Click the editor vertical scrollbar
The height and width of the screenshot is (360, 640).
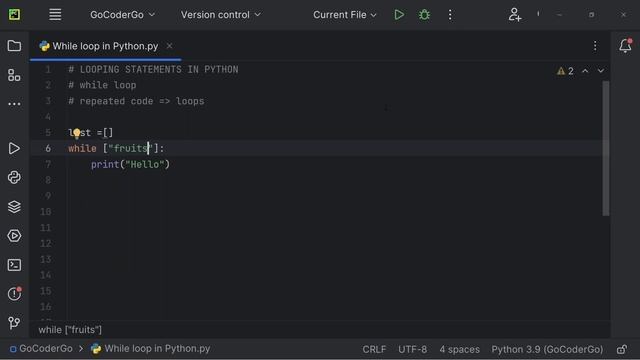point(606,148)
